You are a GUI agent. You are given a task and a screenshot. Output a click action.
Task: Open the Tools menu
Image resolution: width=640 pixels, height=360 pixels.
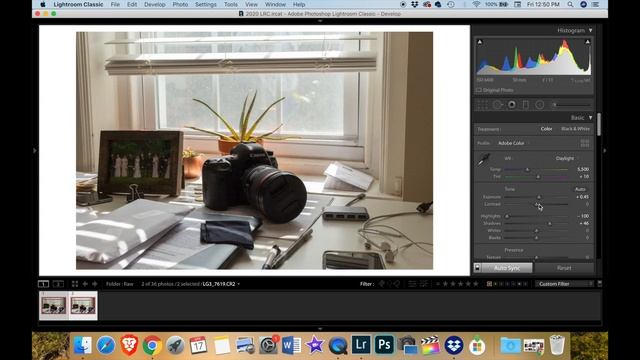(x=231, y=4)
